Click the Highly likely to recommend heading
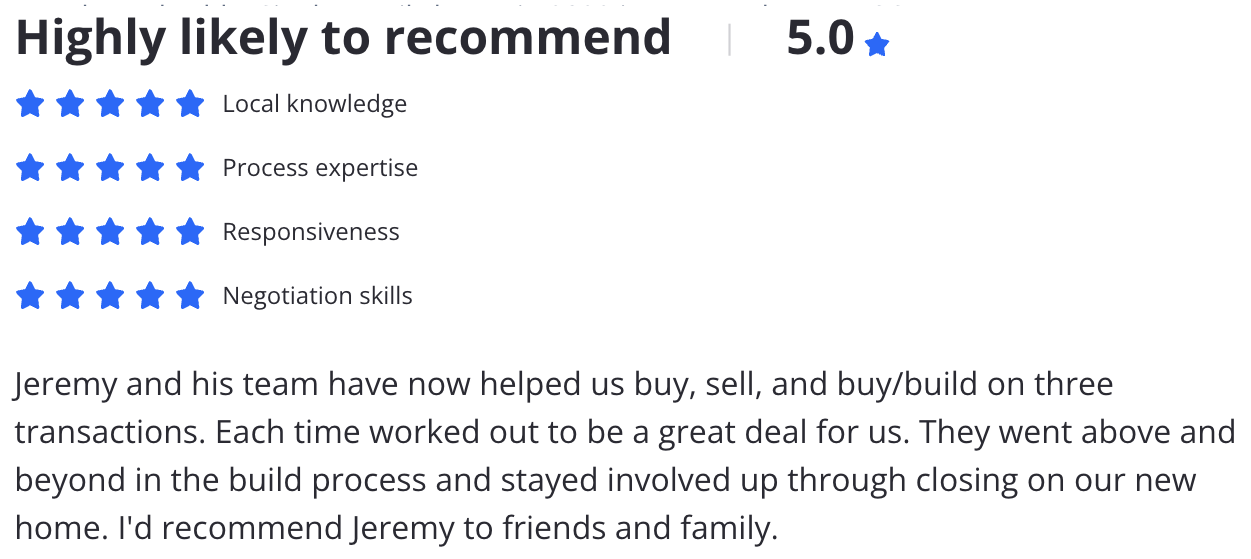The width and height of the screenshot is (1251, 559). point(343,38)
